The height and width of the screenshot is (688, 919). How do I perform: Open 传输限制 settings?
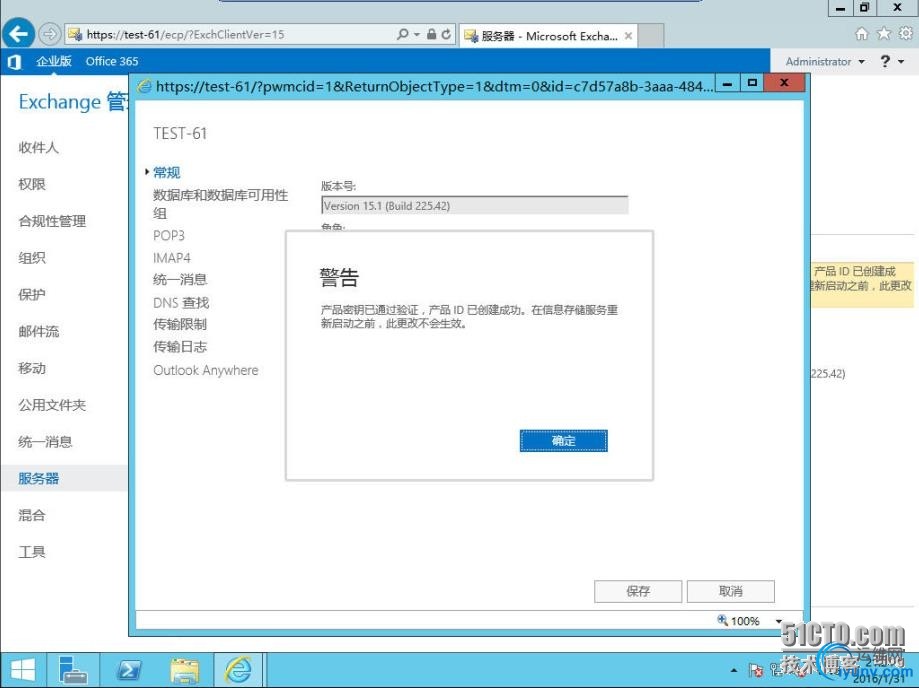coord(180,324)
